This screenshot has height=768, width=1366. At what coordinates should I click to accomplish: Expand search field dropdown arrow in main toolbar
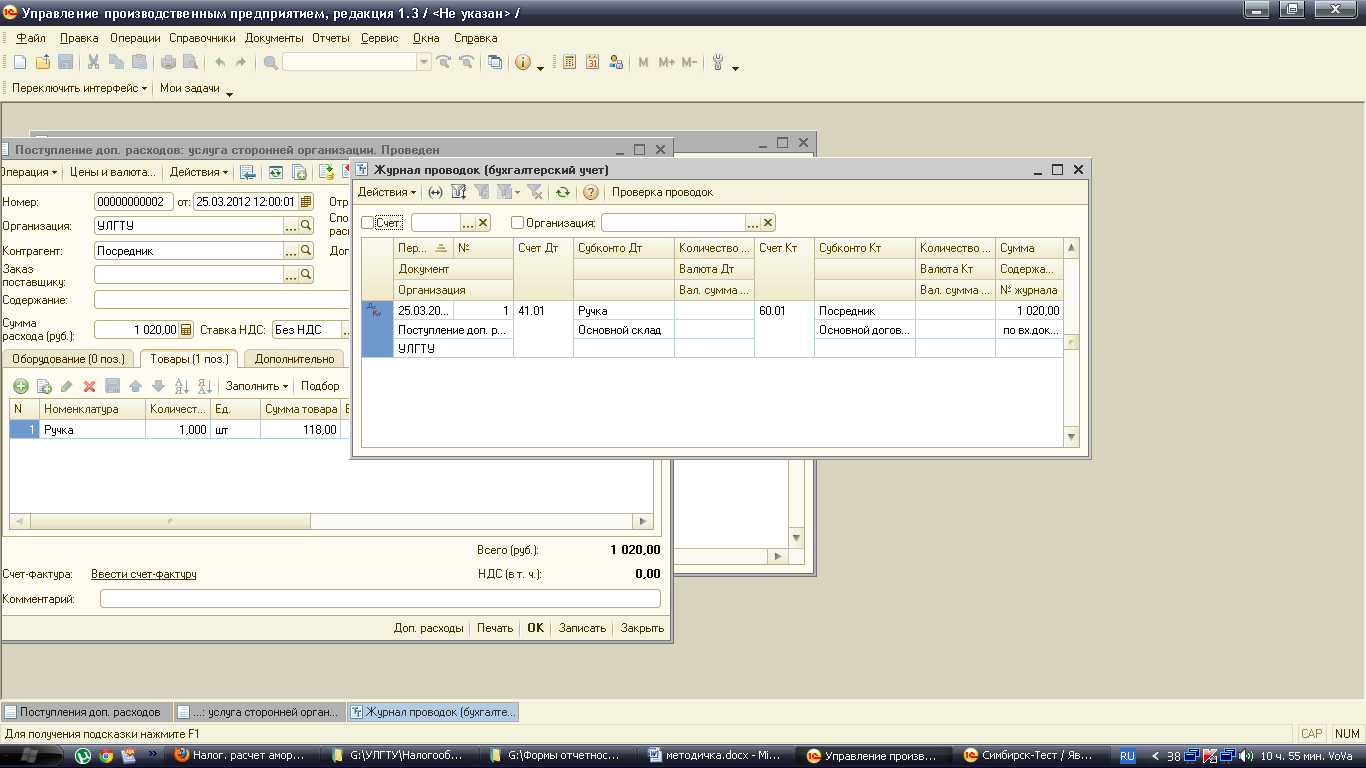point(425,62)
